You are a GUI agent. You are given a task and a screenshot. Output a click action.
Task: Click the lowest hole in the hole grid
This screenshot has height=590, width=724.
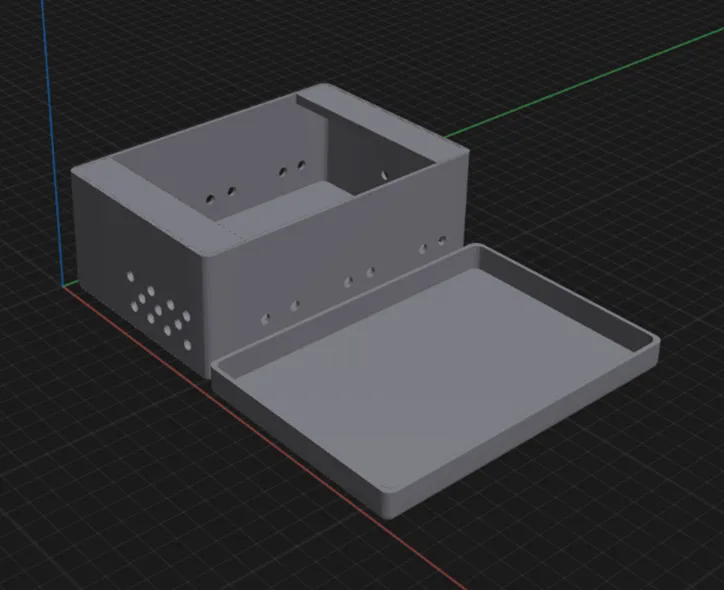point(187,345)
